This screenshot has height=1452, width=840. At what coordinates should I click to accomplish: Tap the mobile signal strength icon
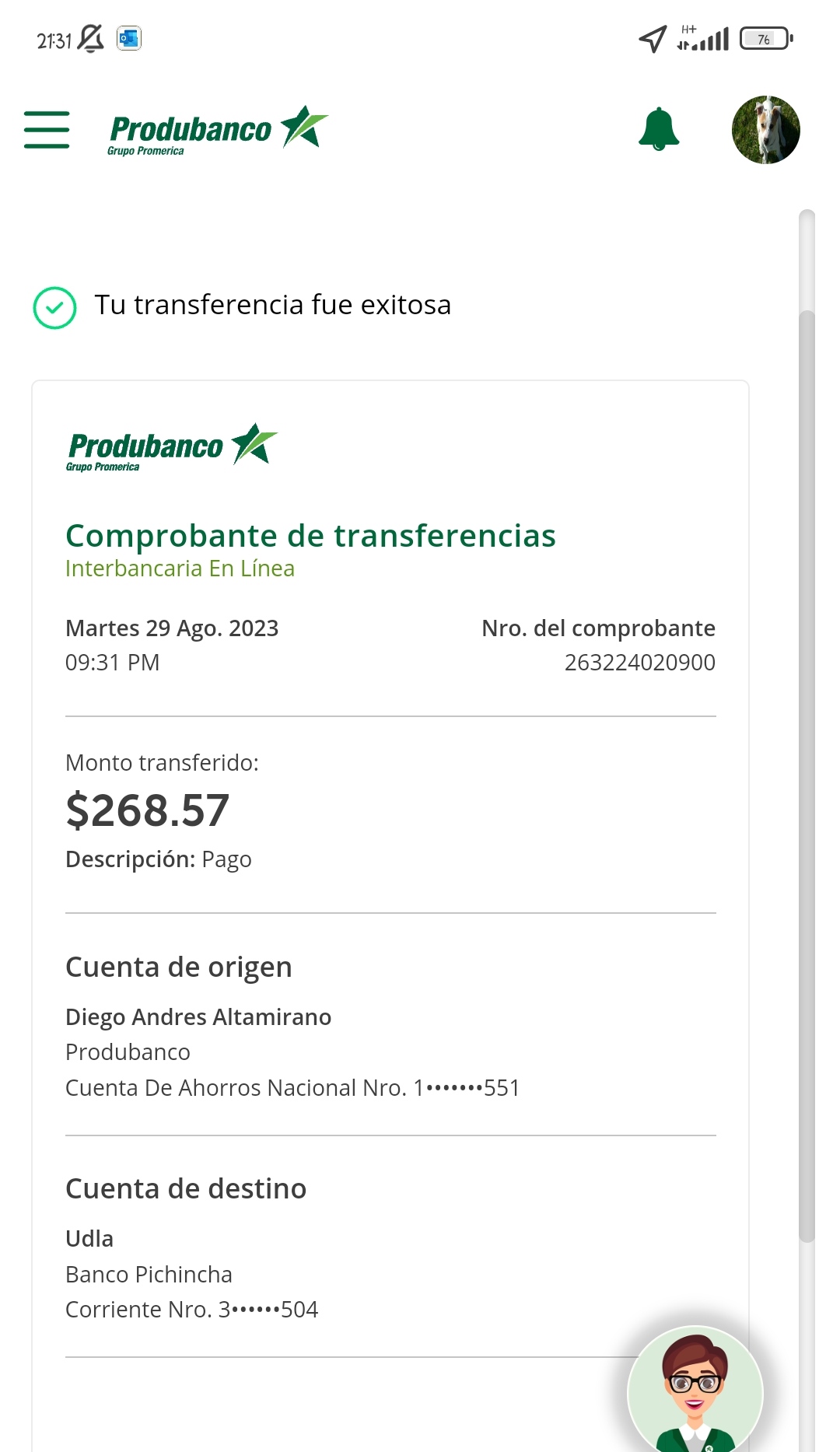(704, 38)
